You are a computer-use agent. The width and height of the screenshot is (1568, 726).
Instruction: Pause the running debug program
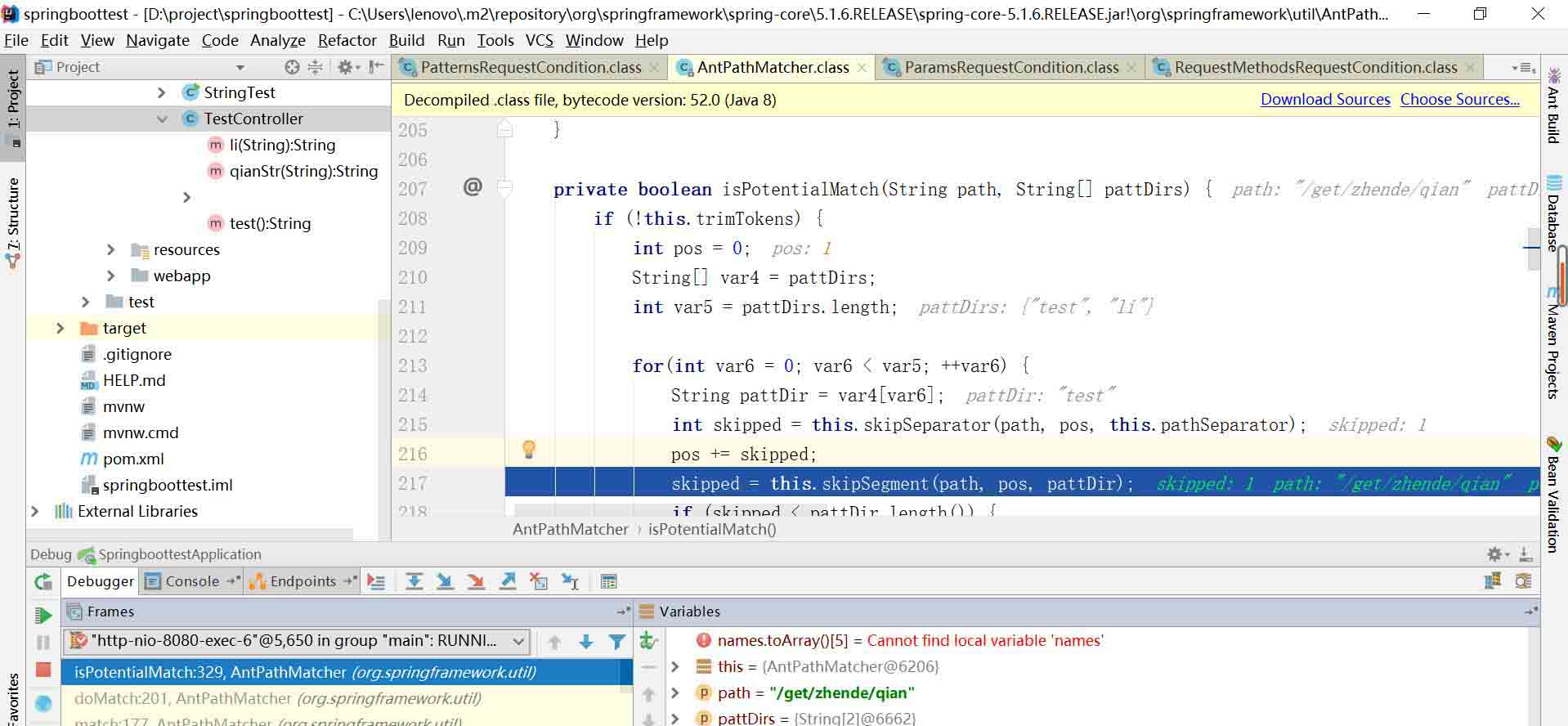tap(43, 643)
